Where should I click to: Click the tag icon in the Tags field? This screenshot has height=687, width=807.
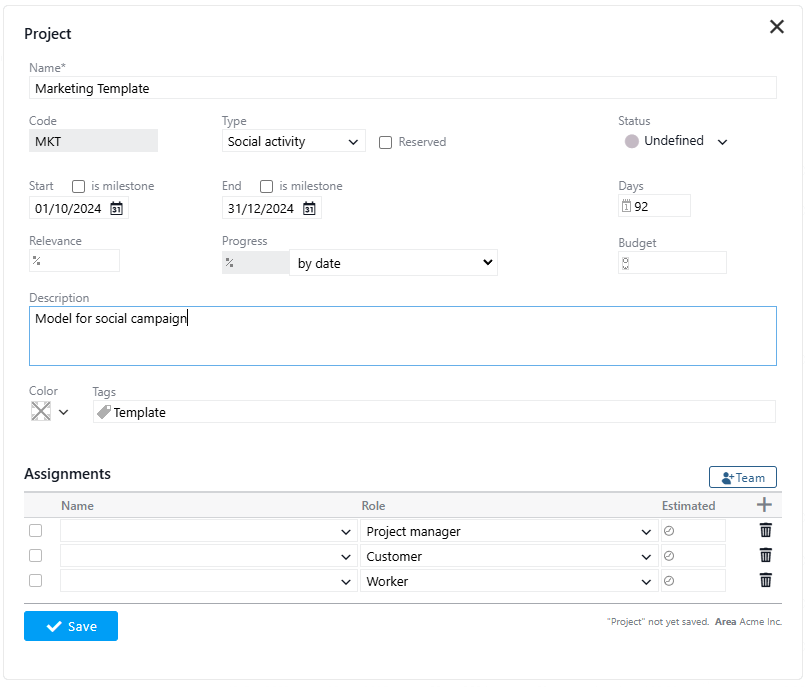[x=103, y=411]
